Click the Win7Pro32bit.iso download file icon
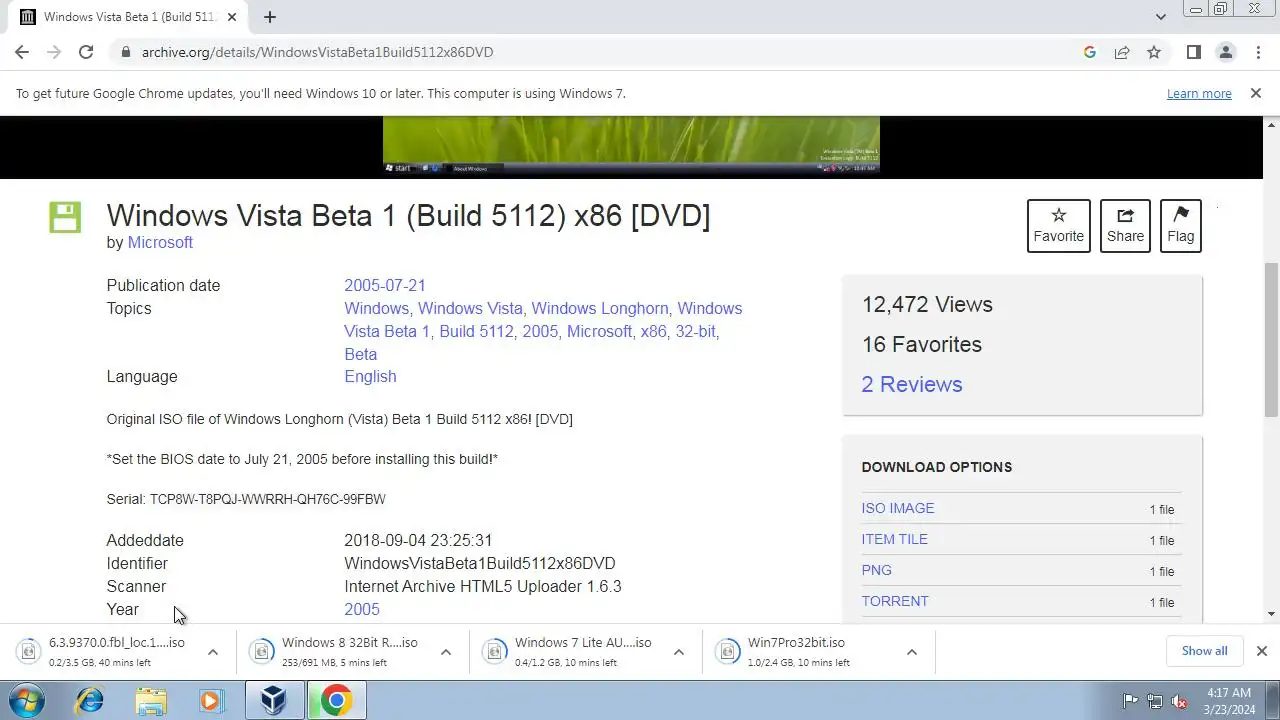This screenshot has height=720, width=1280. [727, 652]
